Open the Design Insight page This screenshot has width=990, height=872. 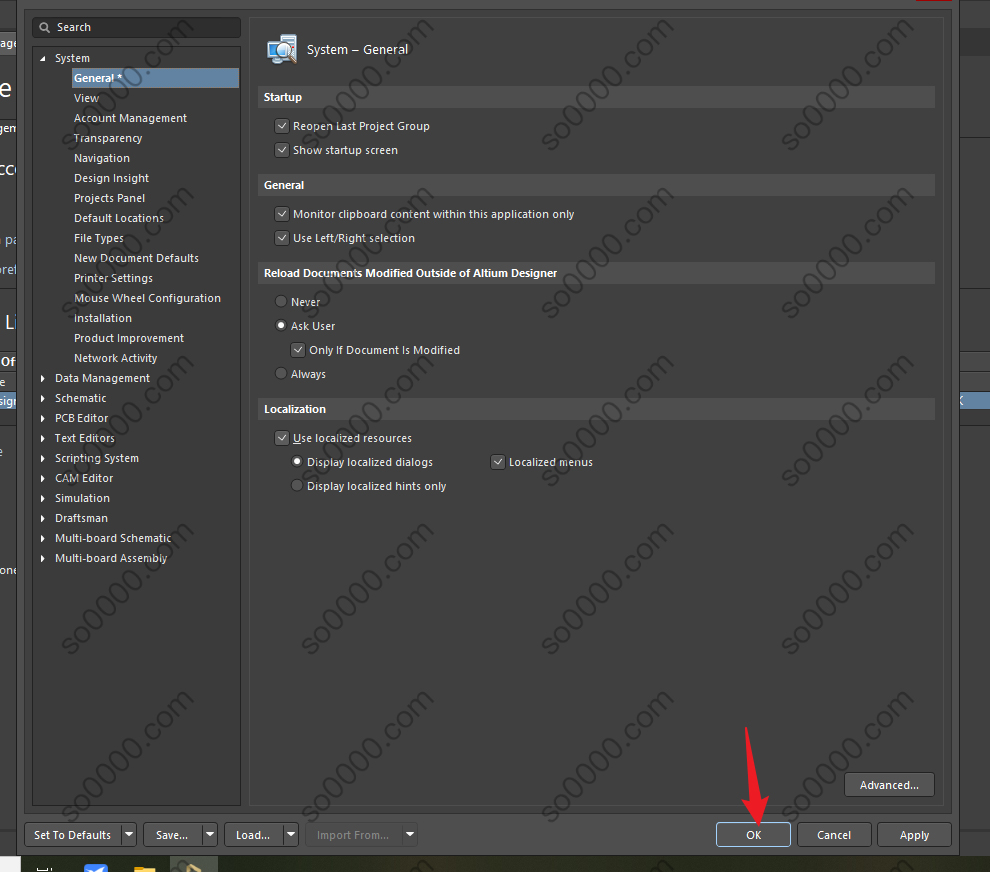click(x=111, y=178)
